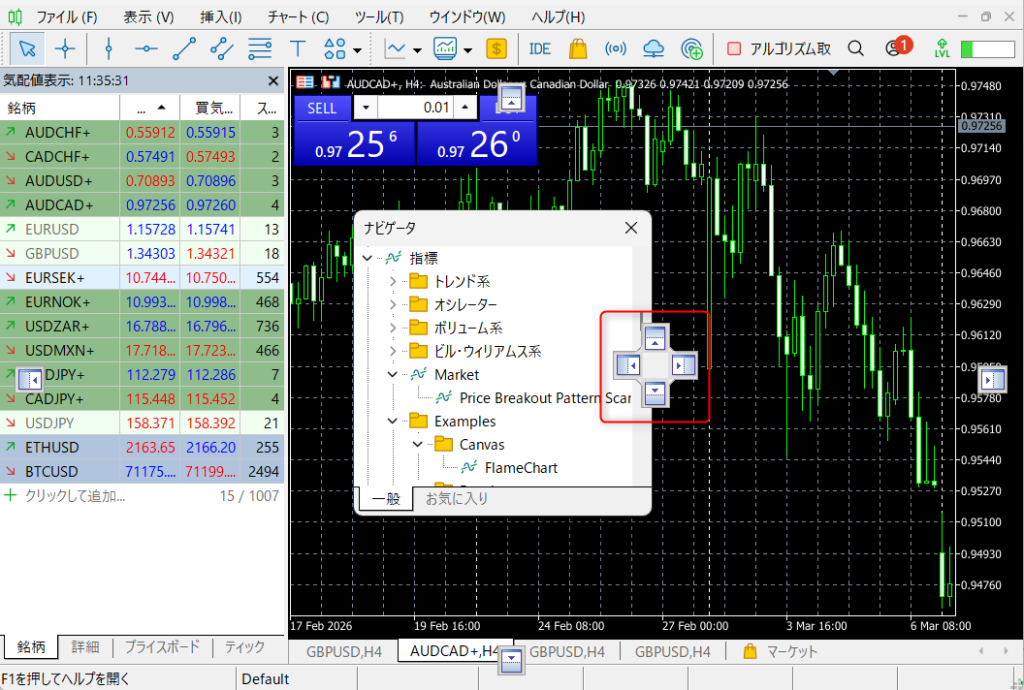Image resolution: width=1024 pixels, height=690 pixels.
Task: Select the trendline drawing tool
Action: click(184, 48)
